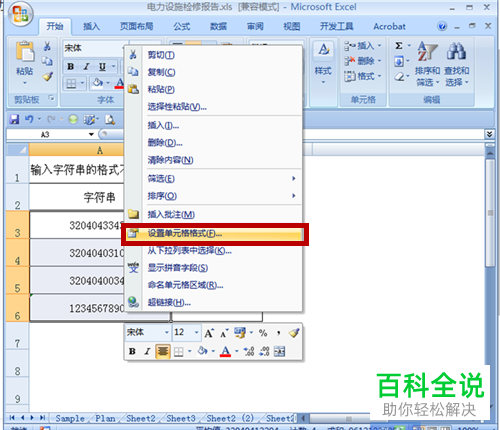
Task: Click Decrease Decimal icon in mini toolbar
Action: 264,351
